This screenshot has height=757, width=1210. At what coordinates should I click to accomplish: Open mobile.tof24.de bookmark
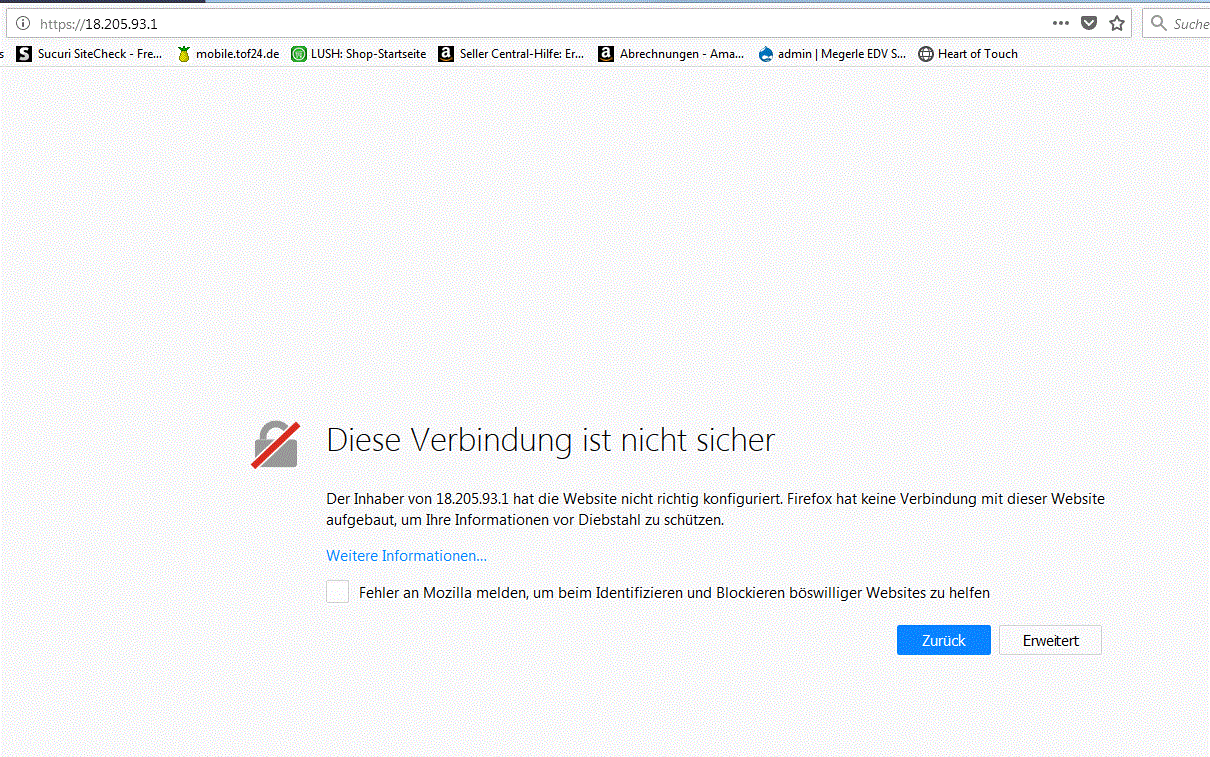coord(228,54)
